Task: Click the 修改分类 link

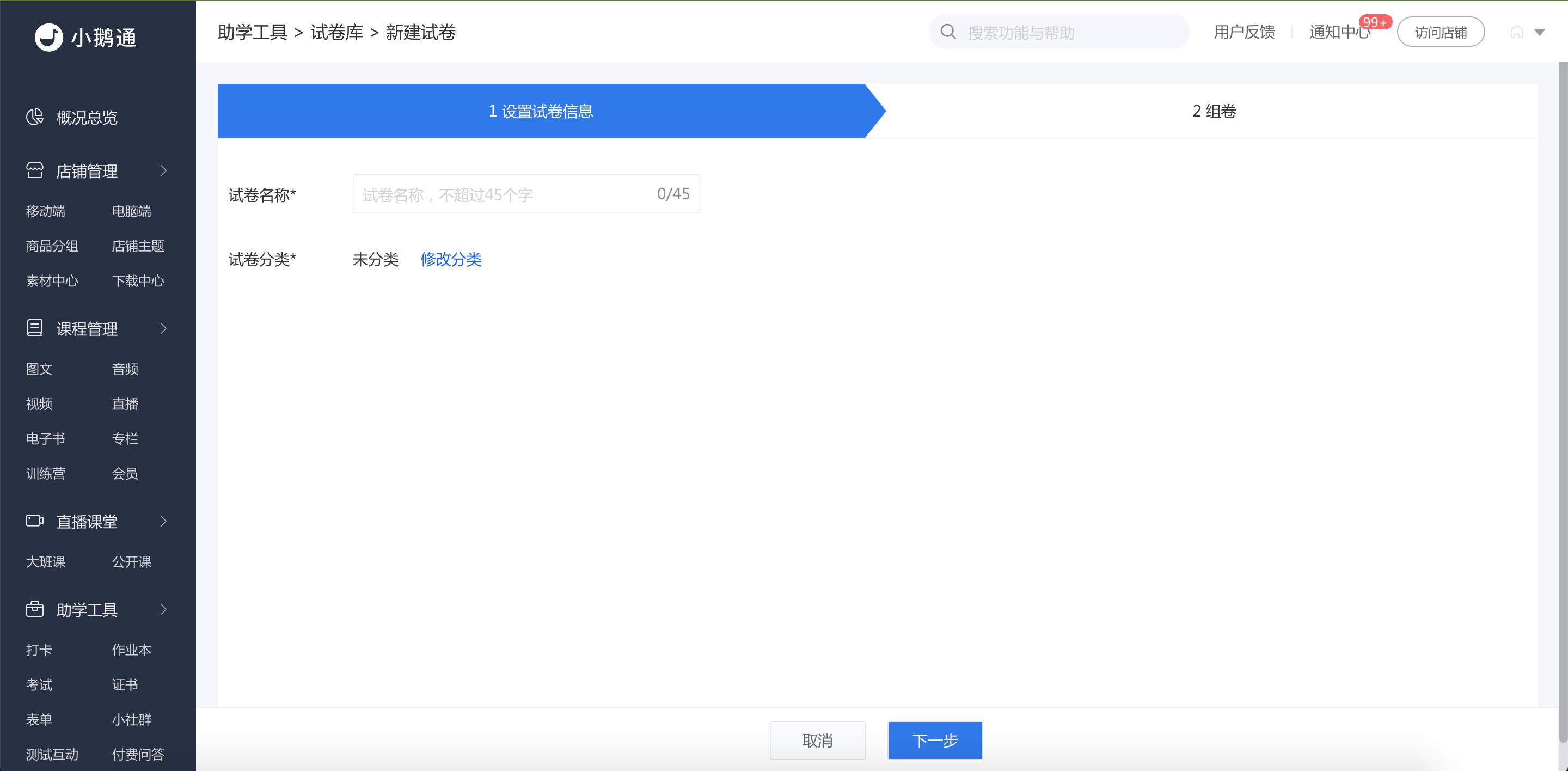Action: click(x=451, y=259)
